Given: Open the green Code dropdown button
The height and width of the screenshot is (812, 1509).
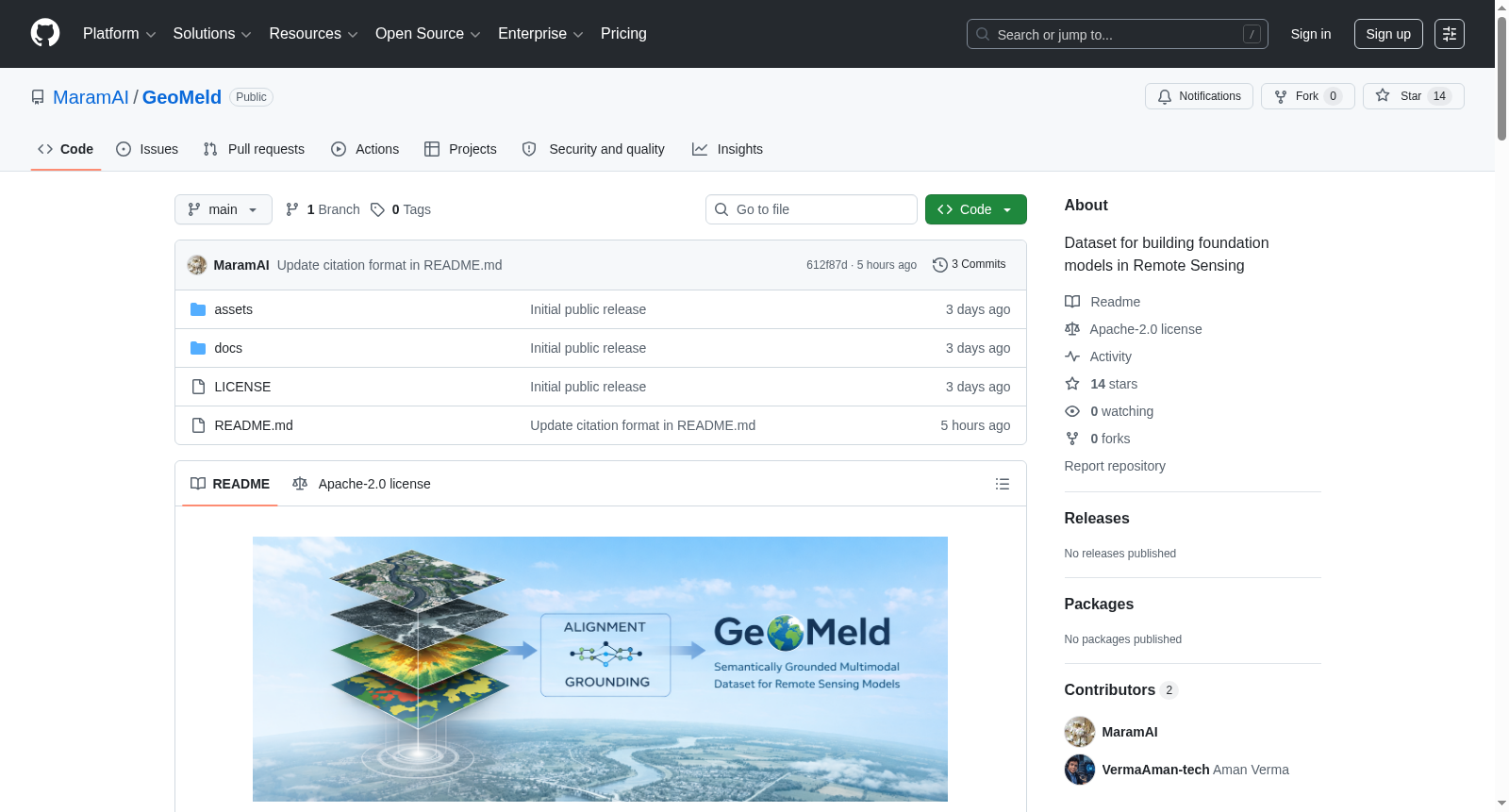Looking at the screenshot, I should (976, 209).
